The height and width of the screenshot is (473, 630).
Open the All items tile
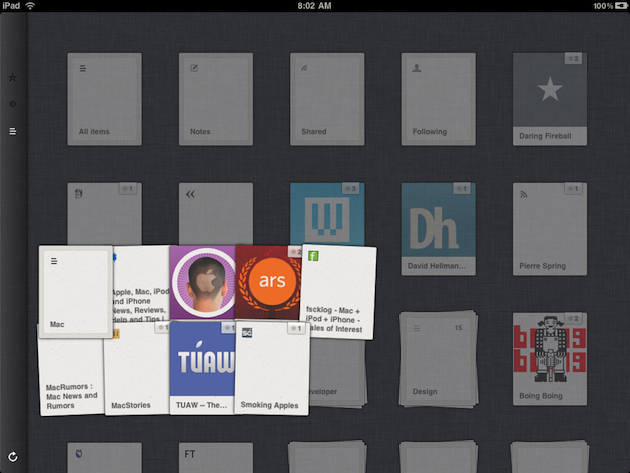104,98
